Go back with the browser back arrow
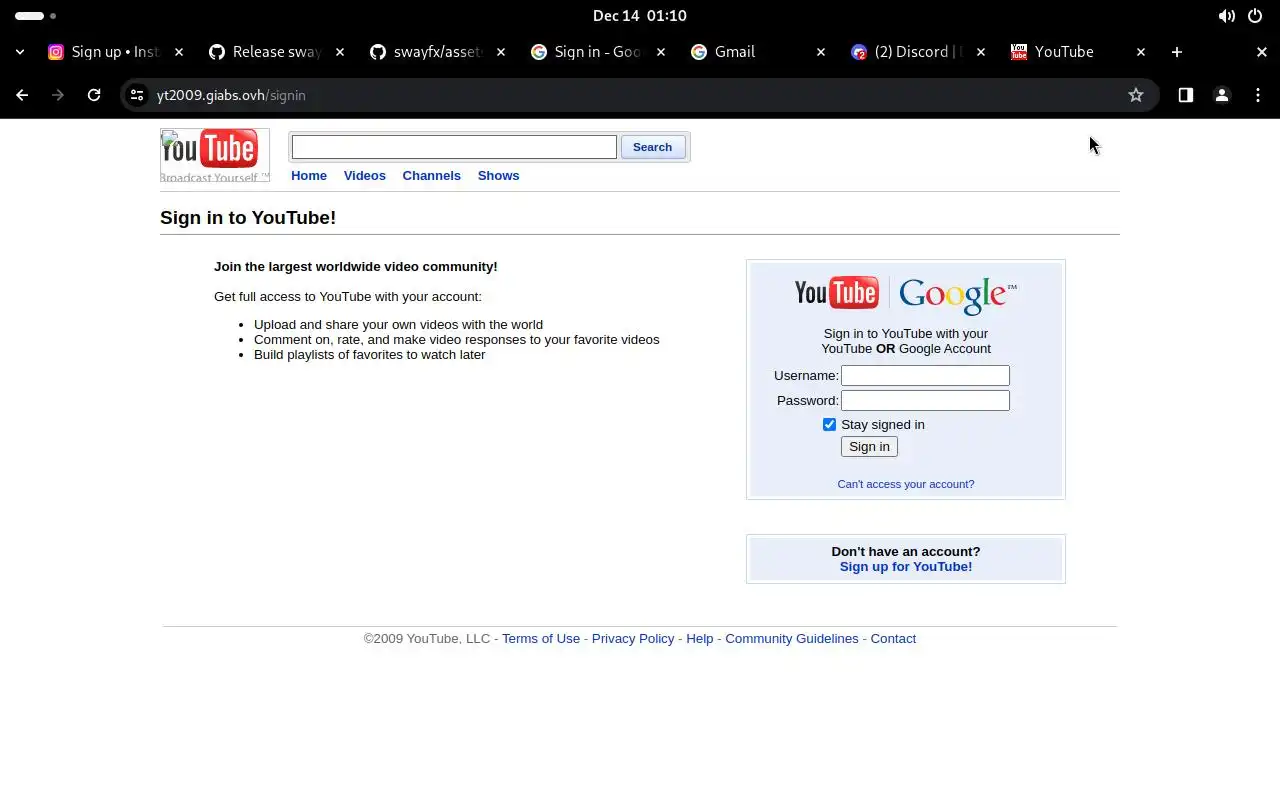This screenshot has width=1280, height=800. click(x=22, y=95)
